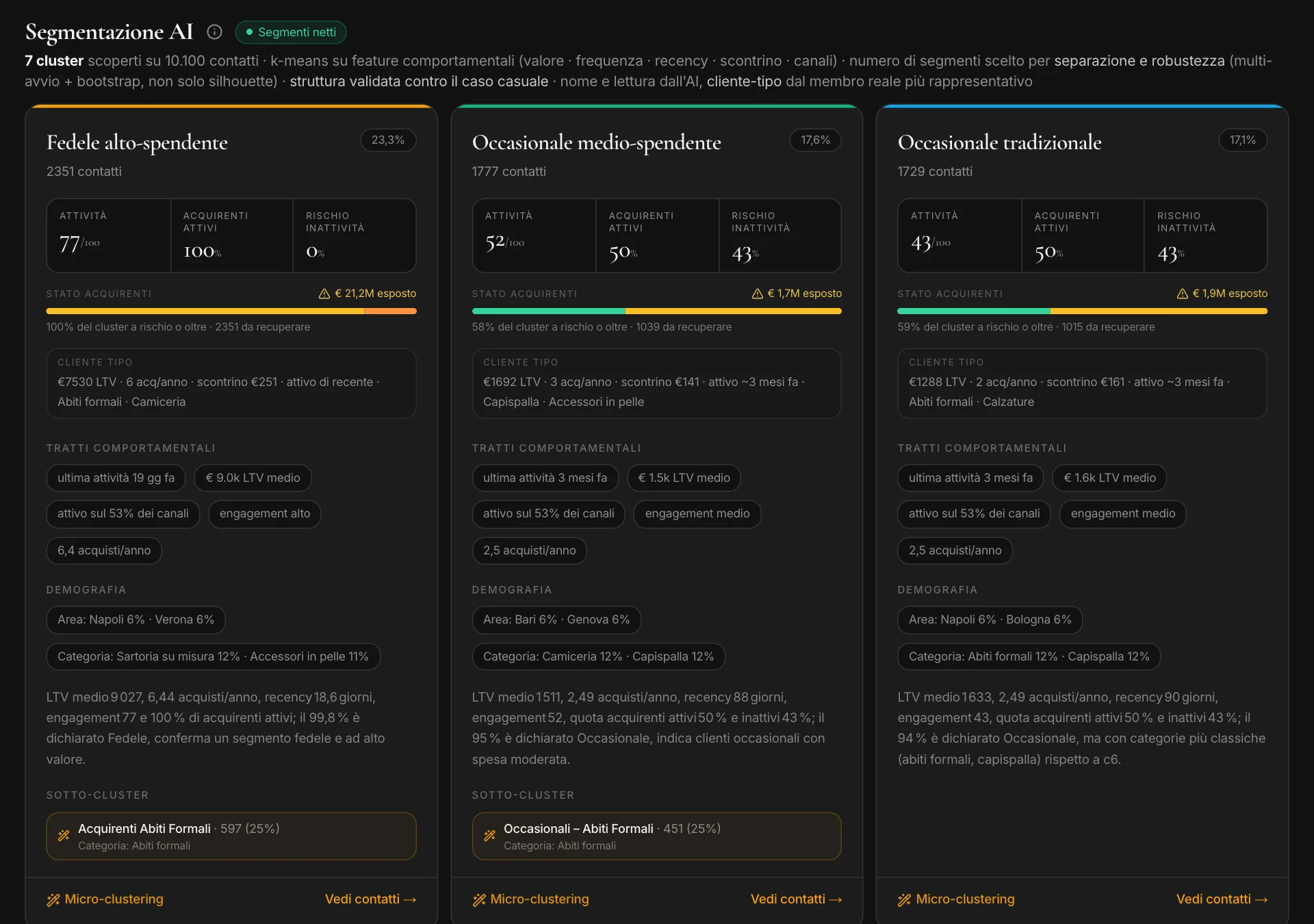Click the wand icon in Occasionali – Abiti Formali sub-cluster
Viewport: 1314px width, 924px height.
489,836
